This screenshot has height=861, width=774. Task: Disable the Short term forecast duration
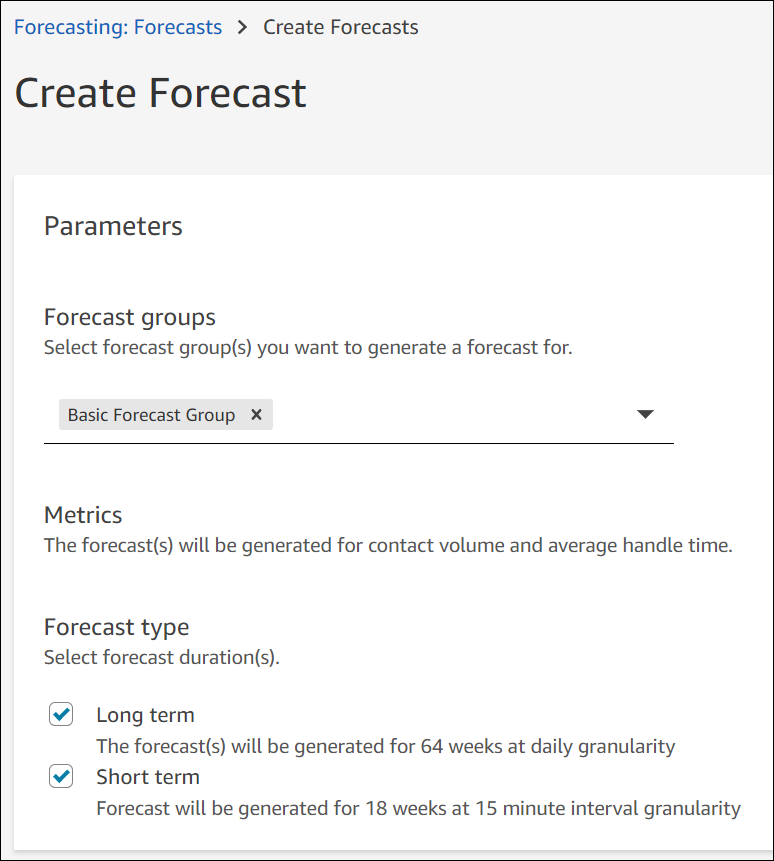click(62, 776)
